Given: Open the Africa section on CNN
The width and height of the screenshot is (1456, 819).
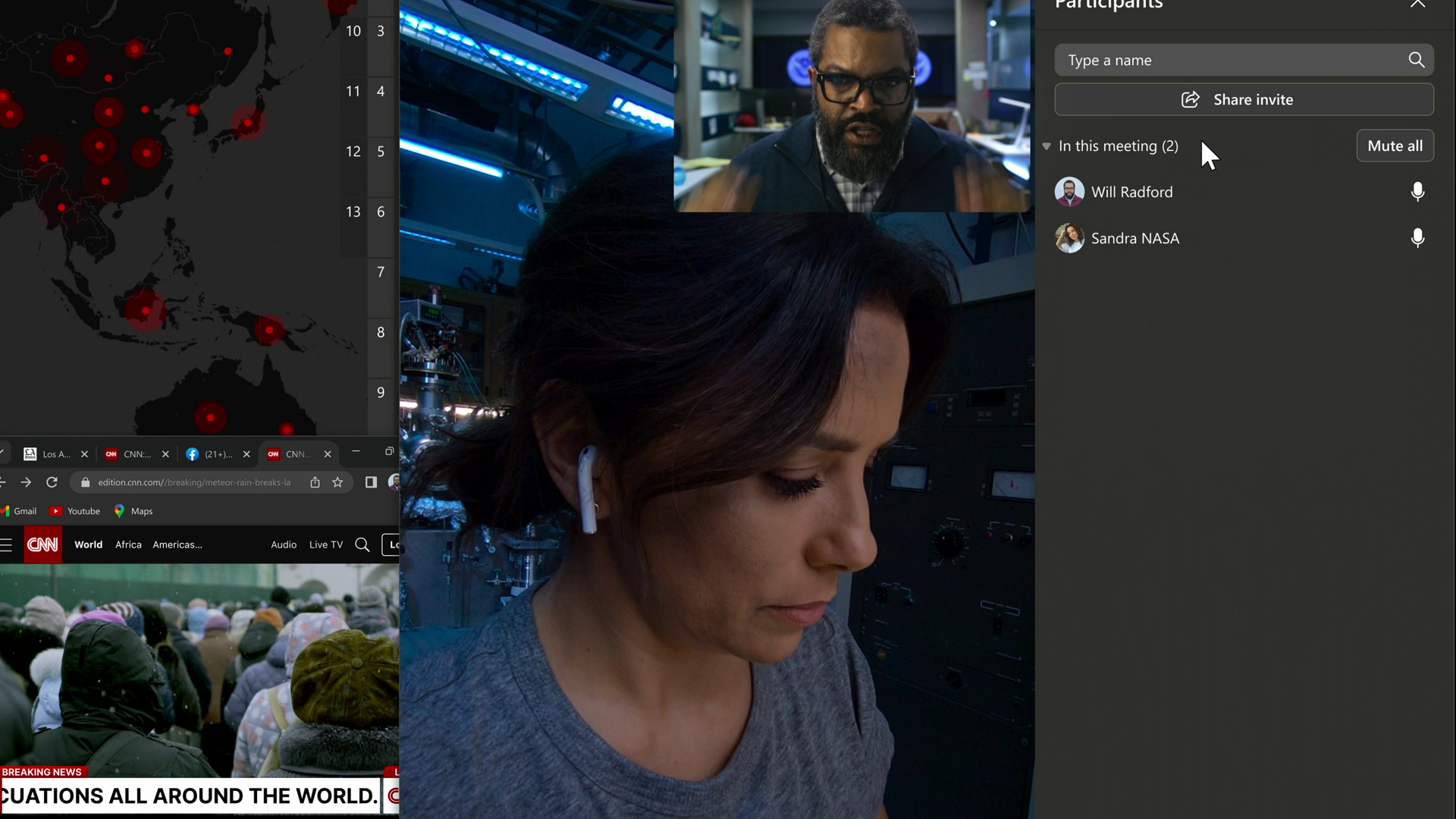Looking at the screenshot, I should tap(128, 544).
